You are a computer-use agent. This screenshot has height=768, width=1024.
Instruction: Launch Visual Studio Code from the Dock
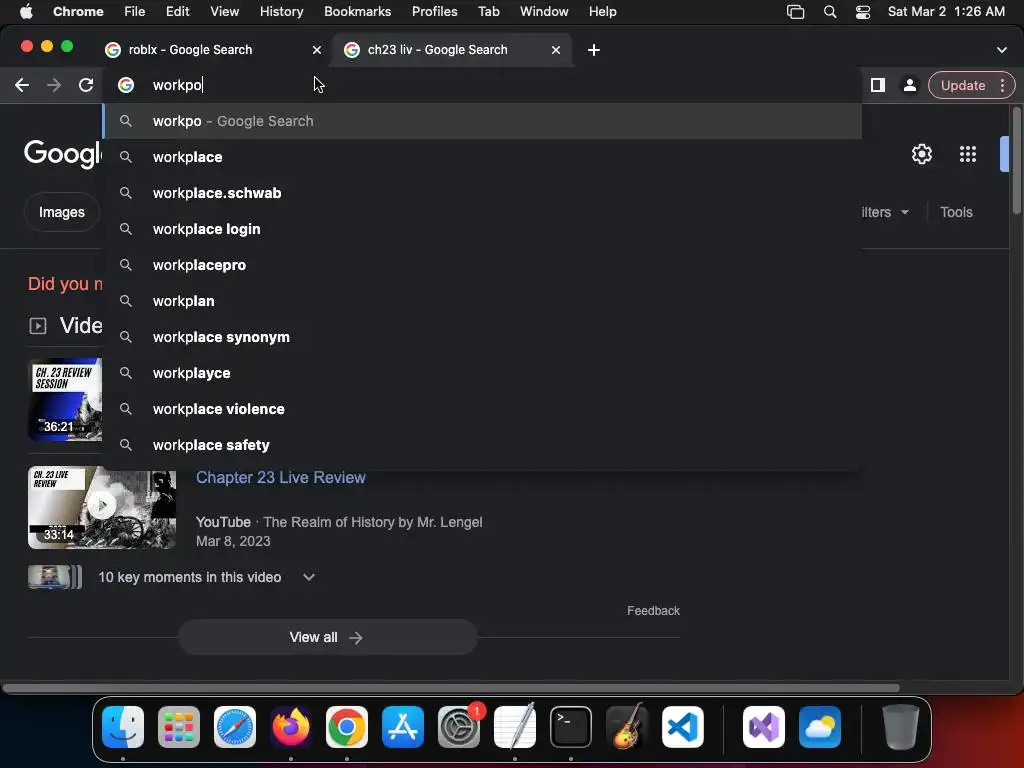[683, 727]
